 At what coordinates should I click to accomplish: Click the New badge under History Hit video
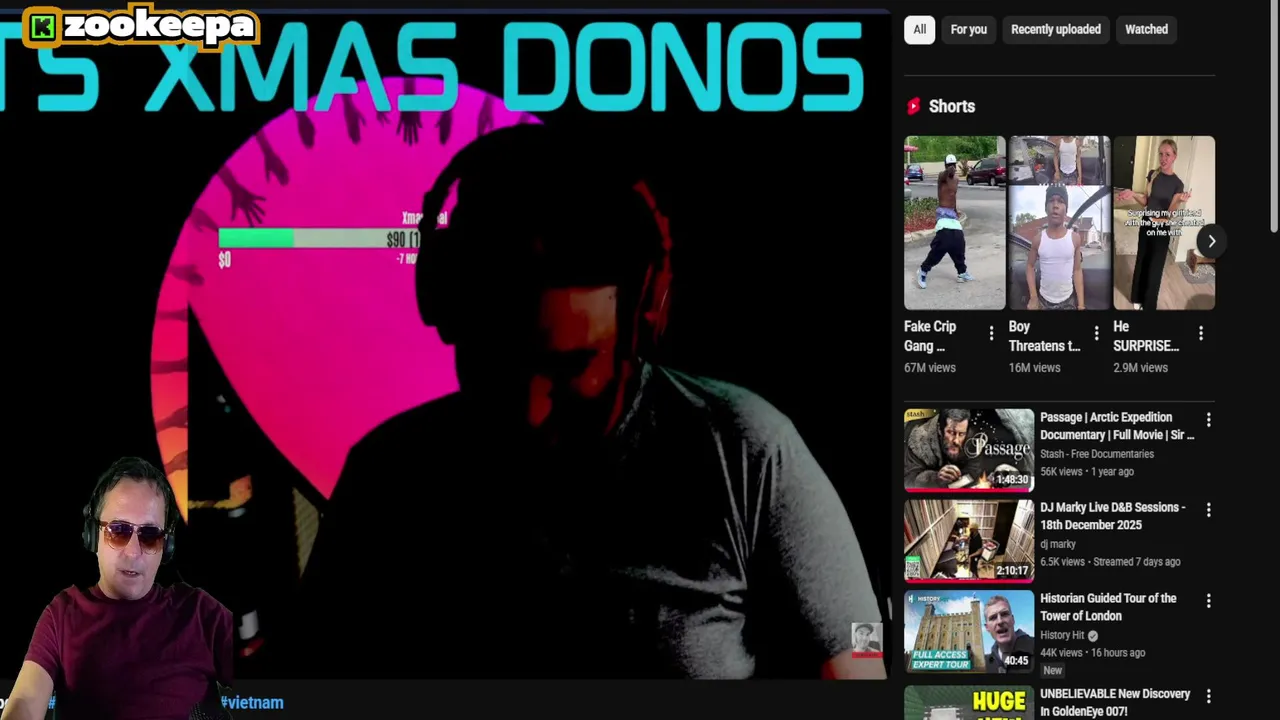pyautogui.click(x=1052, y=671)
